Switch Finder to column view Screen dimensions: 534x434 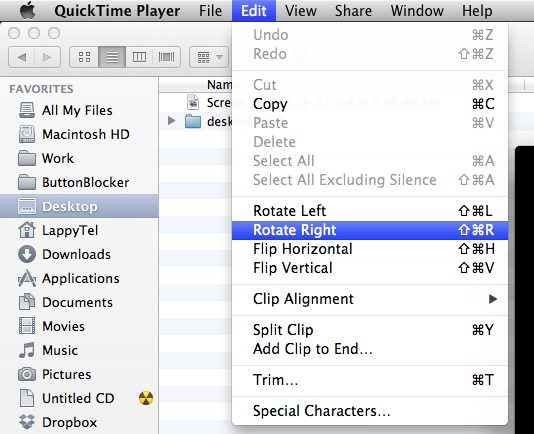(139, 57)
